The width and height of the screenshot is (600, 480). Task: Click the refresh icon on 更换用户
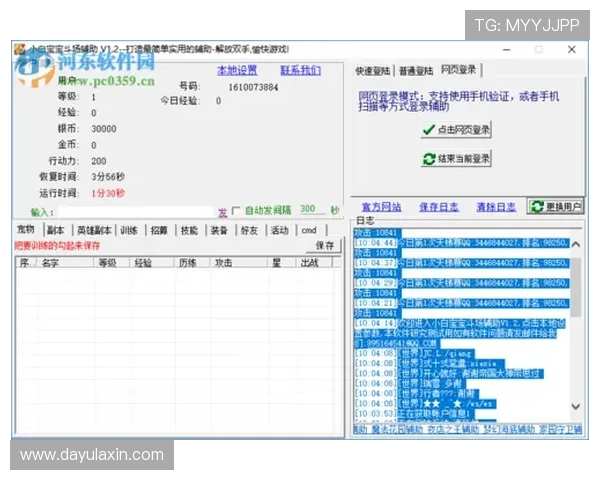[x=537, y=207]
